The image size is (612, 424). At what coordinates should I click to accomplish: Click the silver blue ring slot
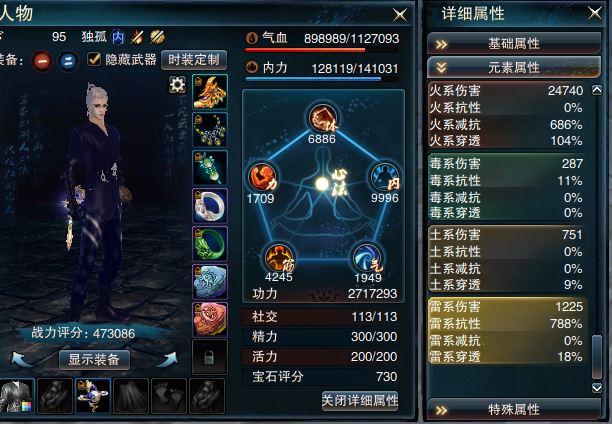[210, 206]
